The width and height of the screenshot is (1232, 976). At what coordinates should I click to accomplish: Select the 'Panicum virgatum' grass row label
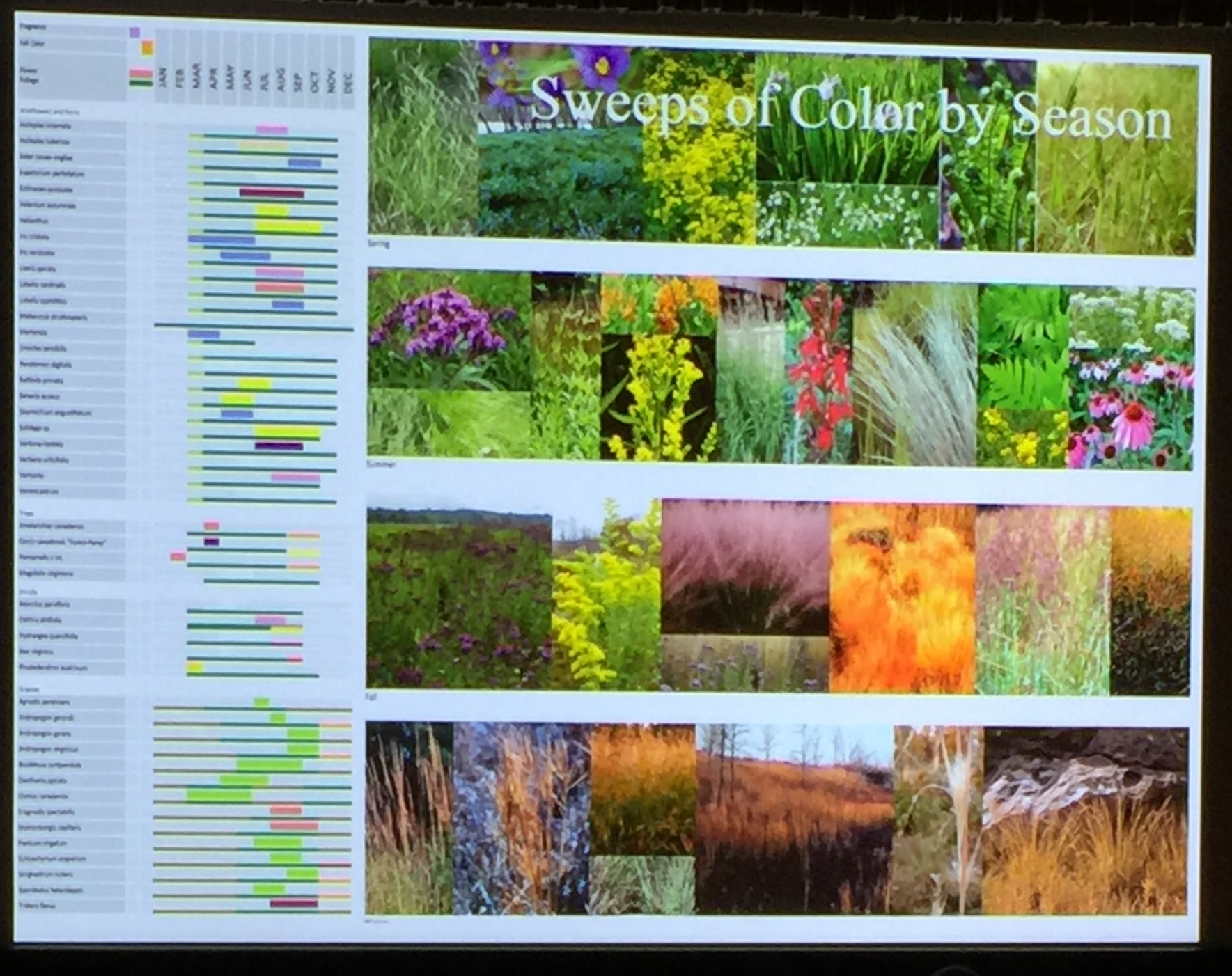coord(43,843)
